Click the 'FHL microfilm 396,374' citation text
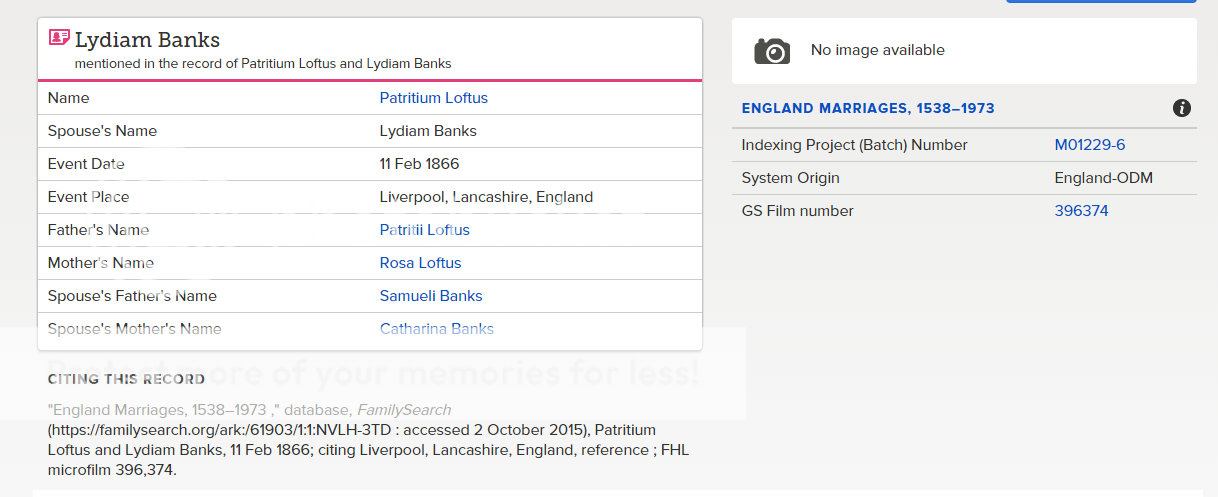Viewport: 1218px width, 497px height. [x=369, y=460]
